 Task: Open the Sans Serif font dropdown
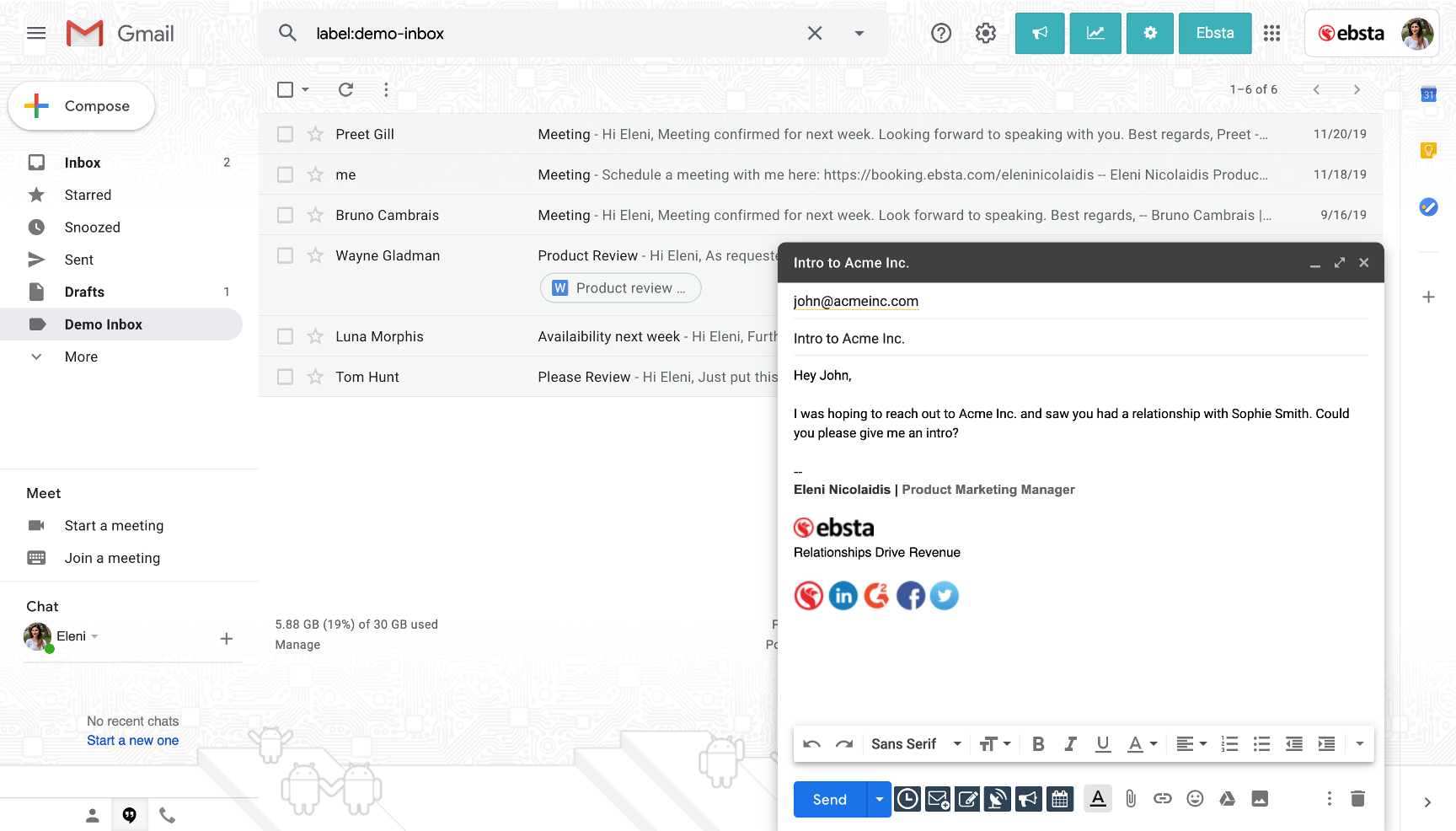pos(915,744)
